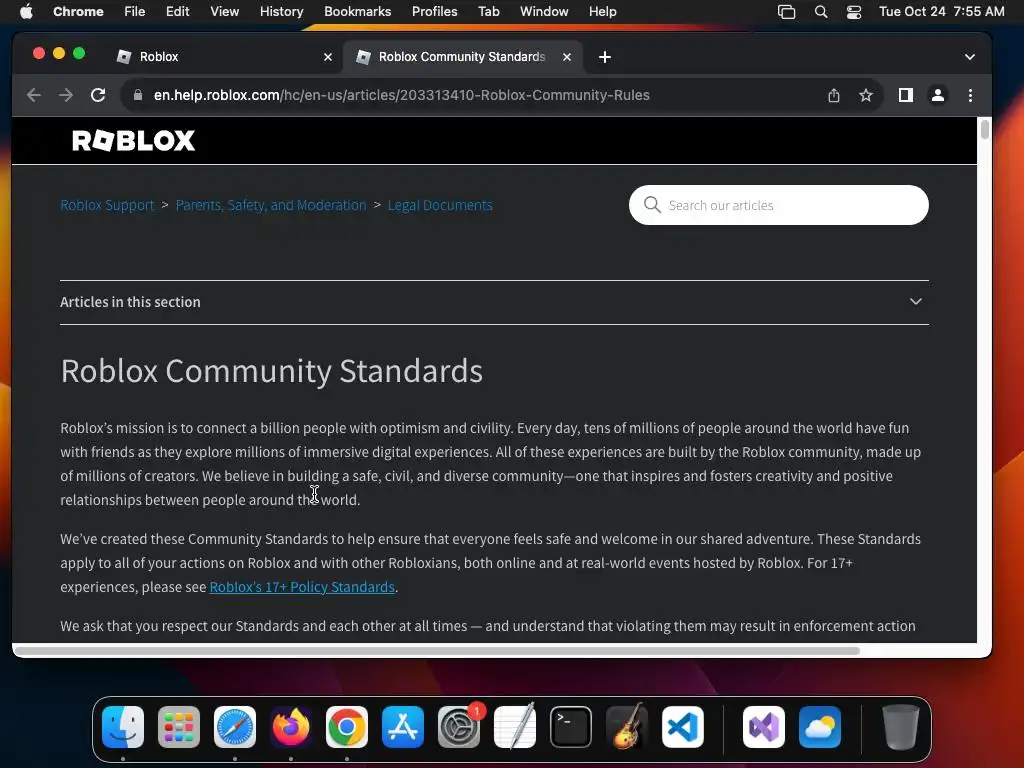Close the Roblox tab
Screen dimensions: 1024x768
[x=328, y=57]
